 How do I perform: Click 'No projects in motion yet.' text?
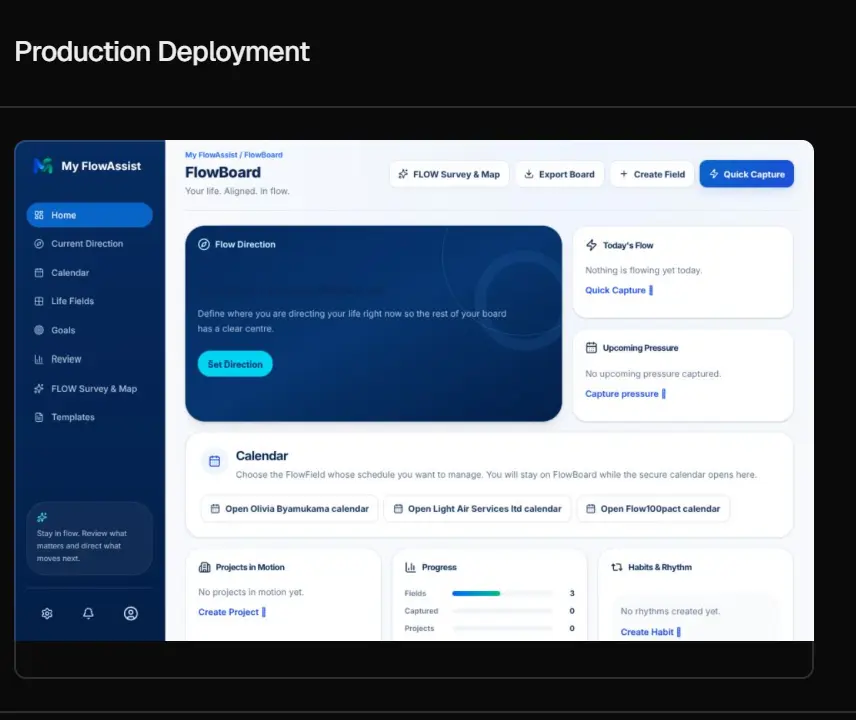pos(251,592)
